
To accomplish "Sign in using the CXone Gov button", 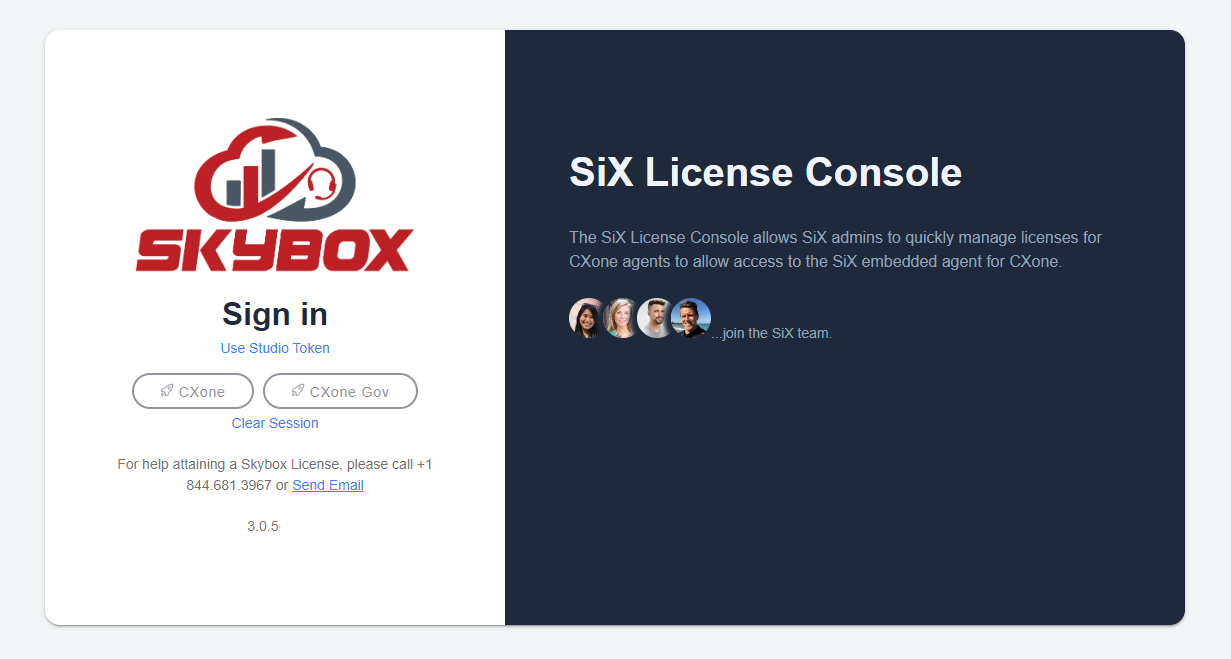I will (340, 391).
